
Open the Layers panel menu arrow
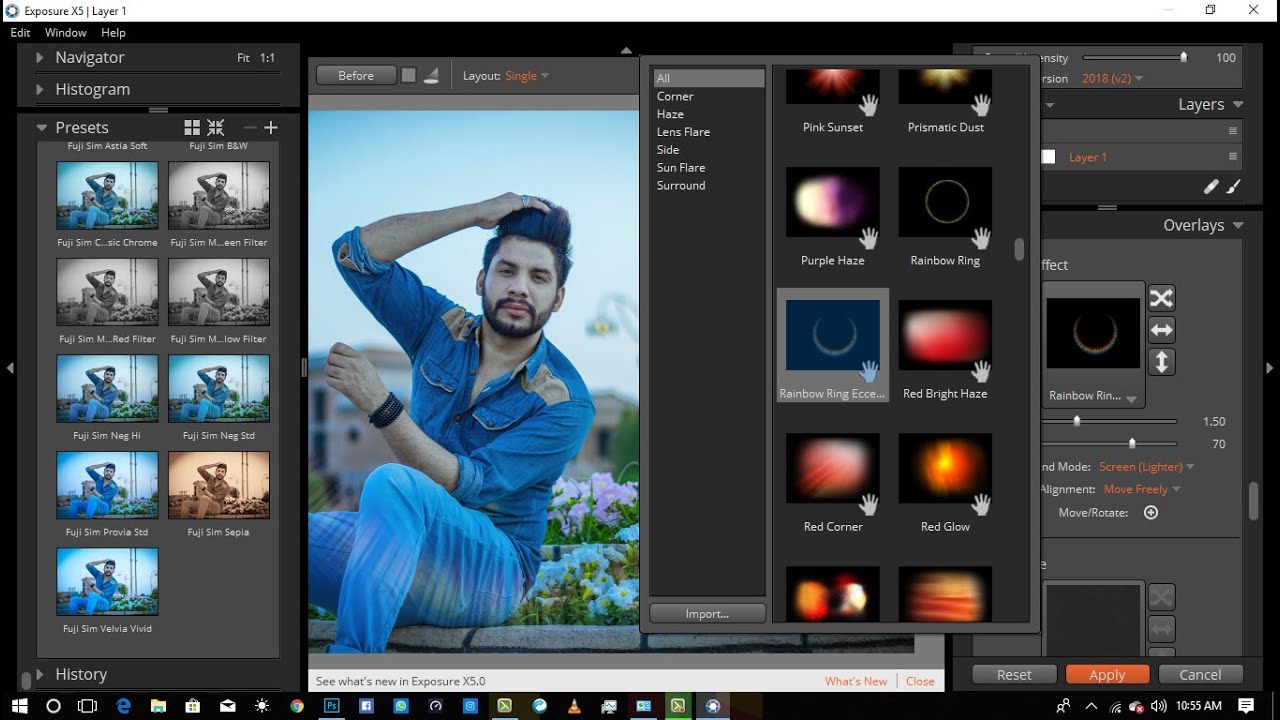[x=1238, y=104]
